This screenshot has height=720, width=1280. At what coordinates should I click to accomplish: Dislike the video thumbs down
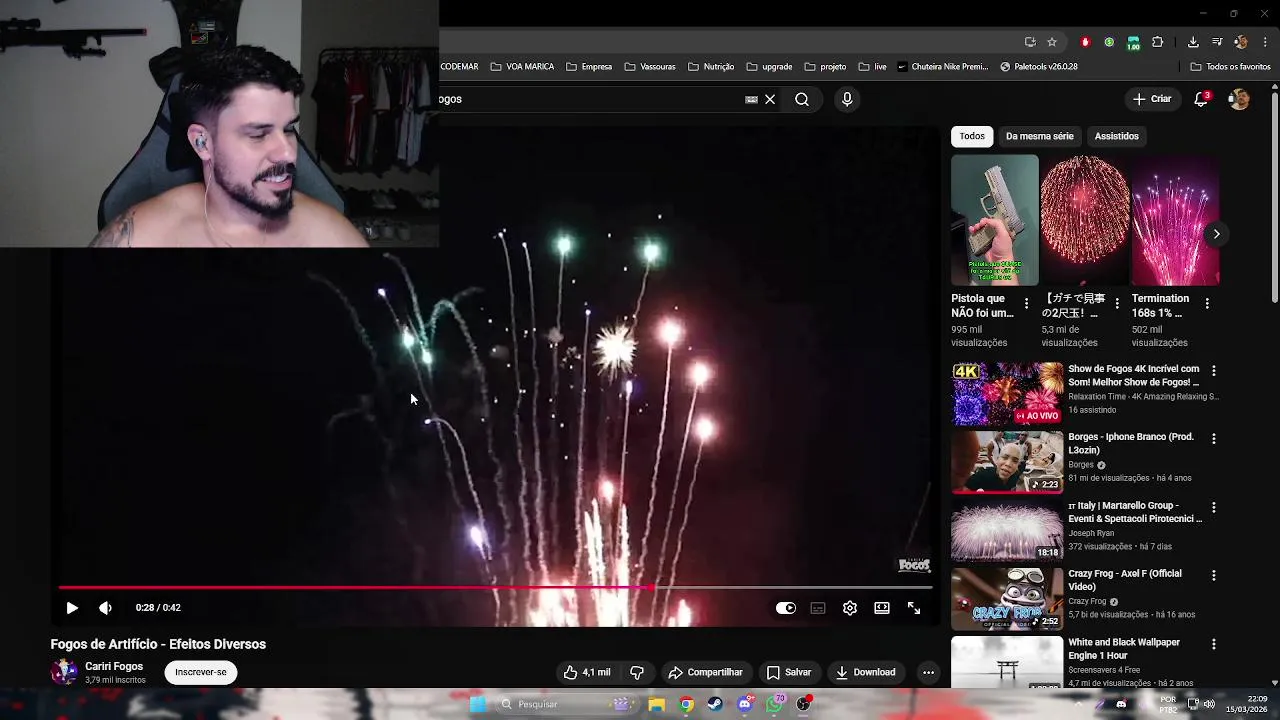(637, 672)
